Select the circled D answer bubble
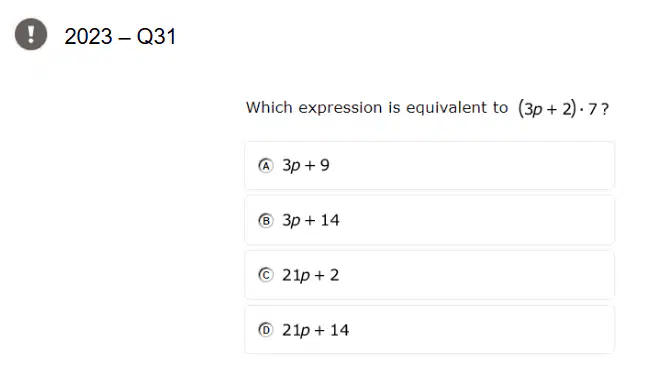The image size is (655, 370). point(266,330)
